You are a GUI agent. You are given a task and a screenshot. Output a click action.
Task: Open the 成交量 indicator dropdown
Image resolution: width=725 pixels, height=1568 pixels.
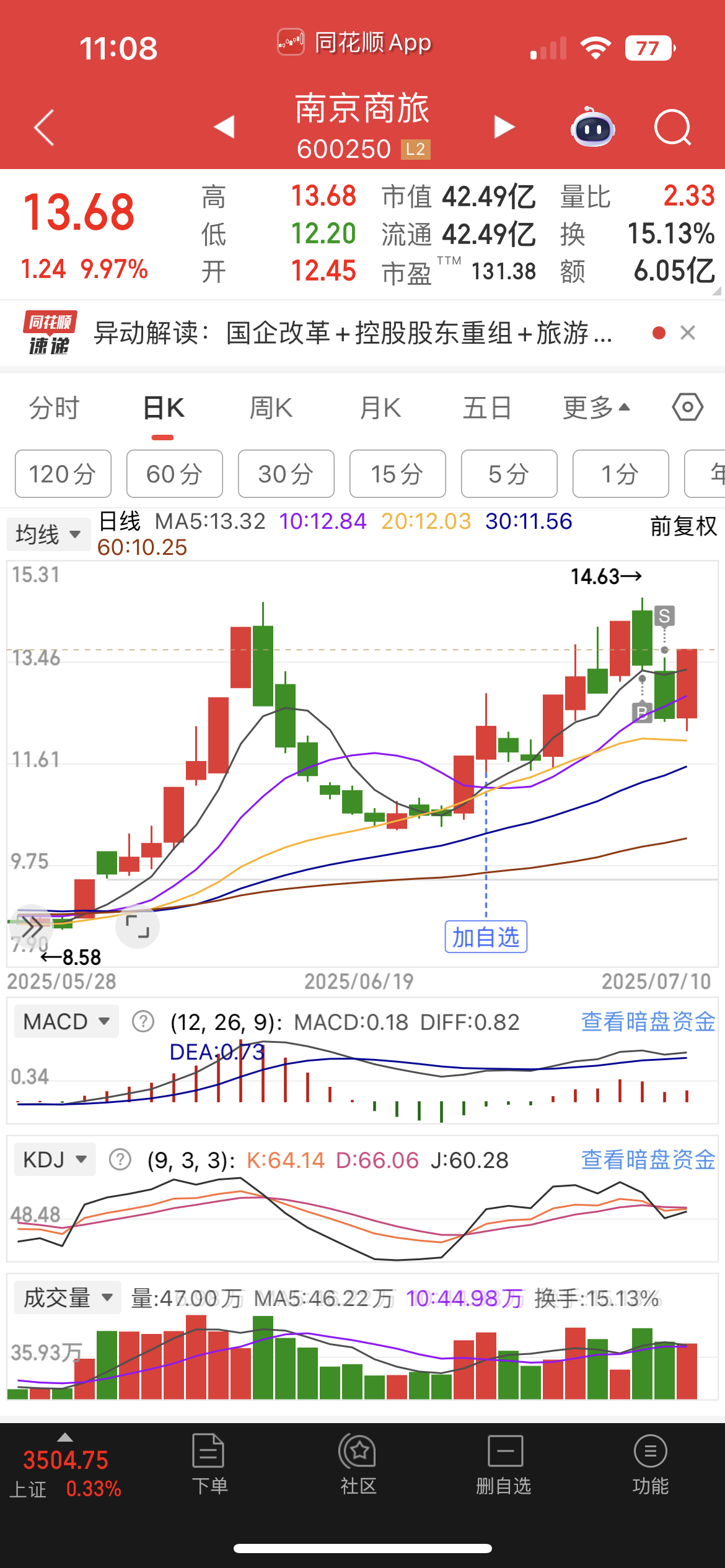tap(68, 1297)
